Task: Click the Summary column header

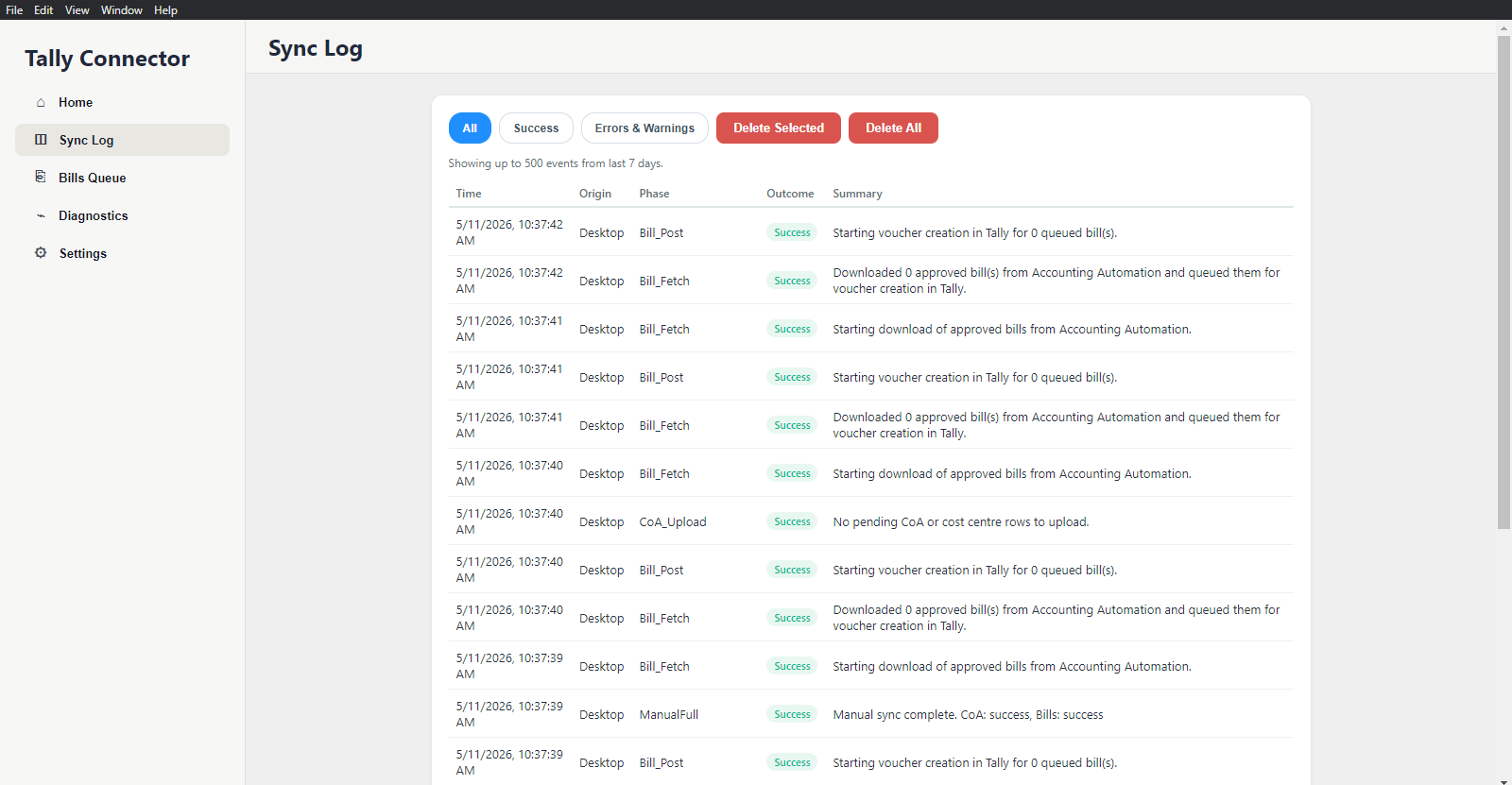Action: tap(857, 194)
